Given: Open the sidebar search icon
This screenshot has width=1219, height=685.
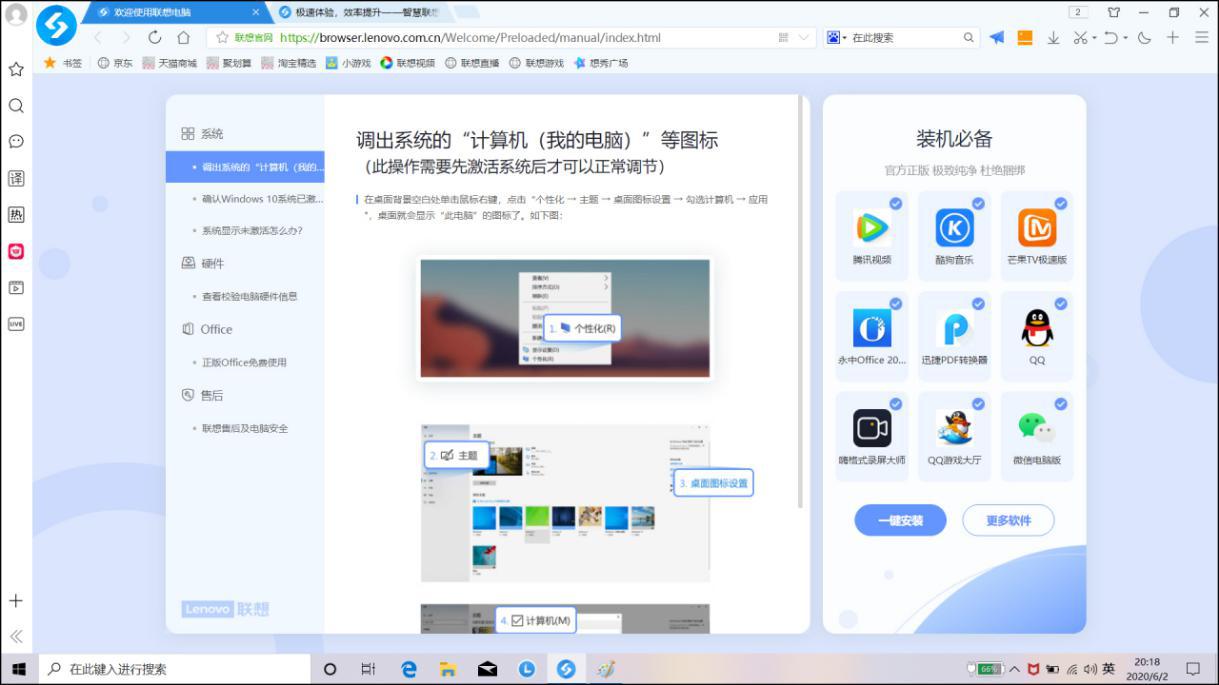Looking at the screenshot, I should click(x=15, y=104).
